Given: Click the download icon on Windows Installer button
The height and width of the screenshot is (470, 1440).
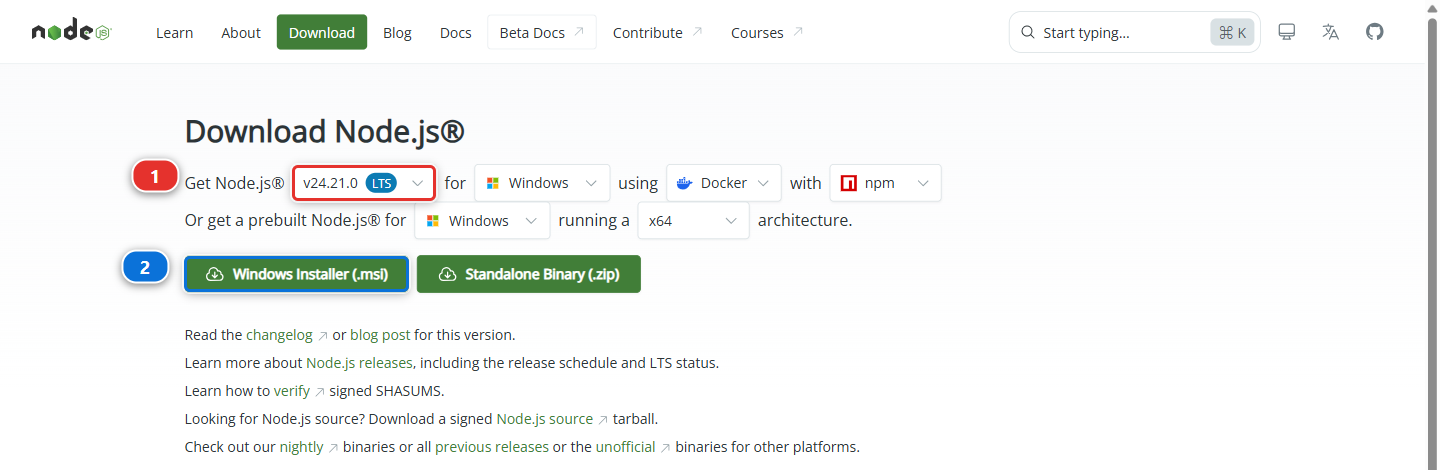Looking at the screenshot, I should [215, 274].
